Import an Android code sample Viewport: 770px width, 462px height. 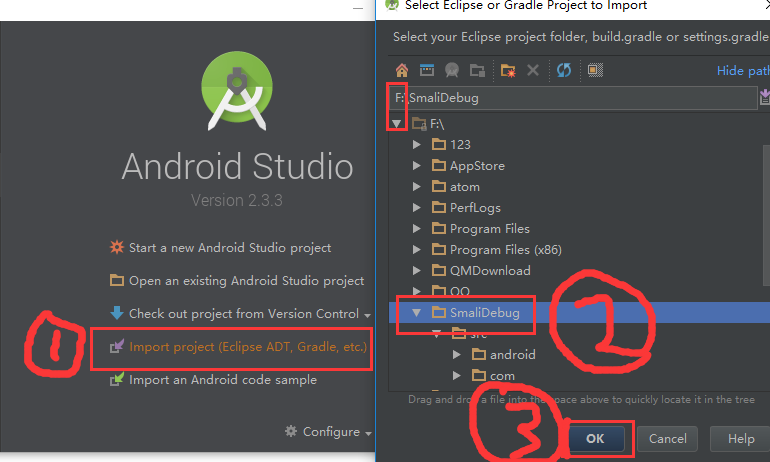coord(223,380)
